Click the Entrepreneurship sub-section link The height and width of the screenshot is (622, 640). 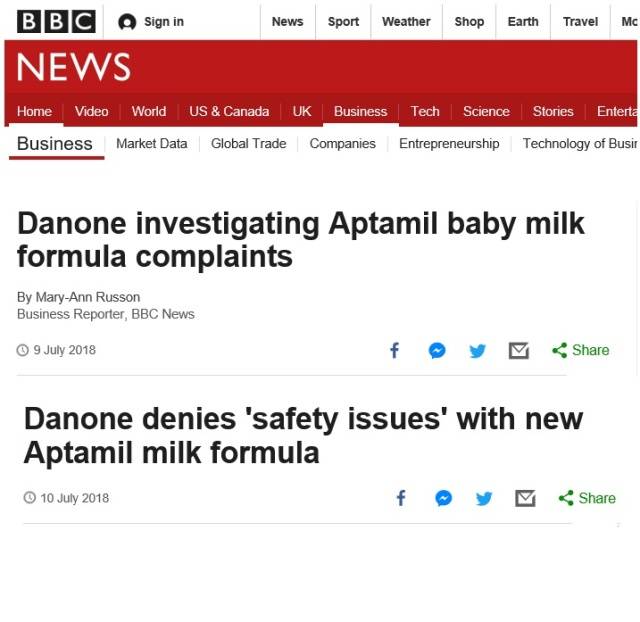(449, 143)
